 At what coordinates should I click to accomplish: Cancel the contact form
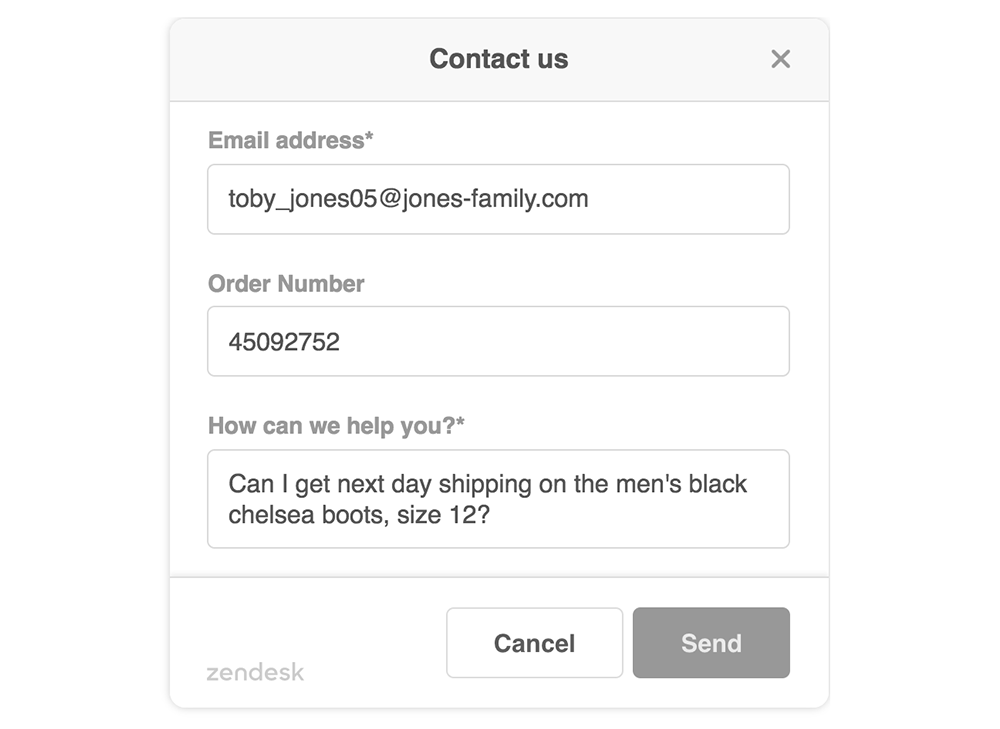tap(534, 643)
